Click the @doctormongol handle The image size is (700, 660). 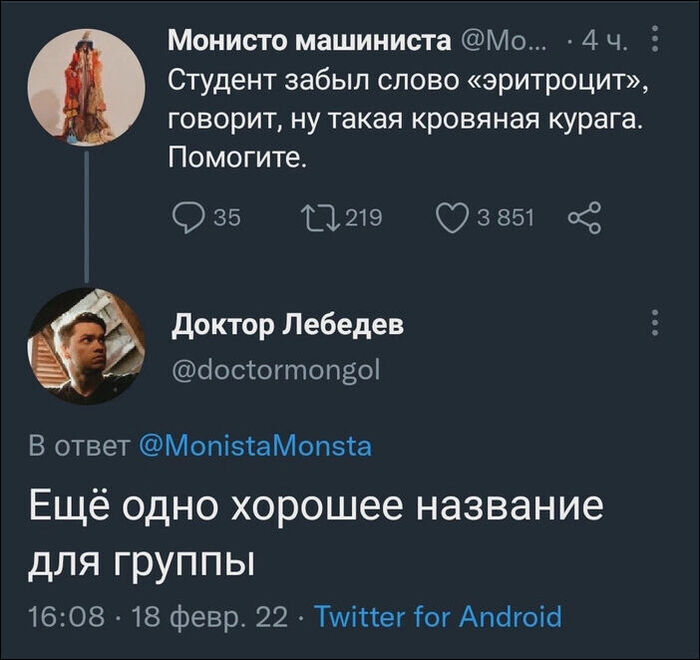click(x=276, y=370)
